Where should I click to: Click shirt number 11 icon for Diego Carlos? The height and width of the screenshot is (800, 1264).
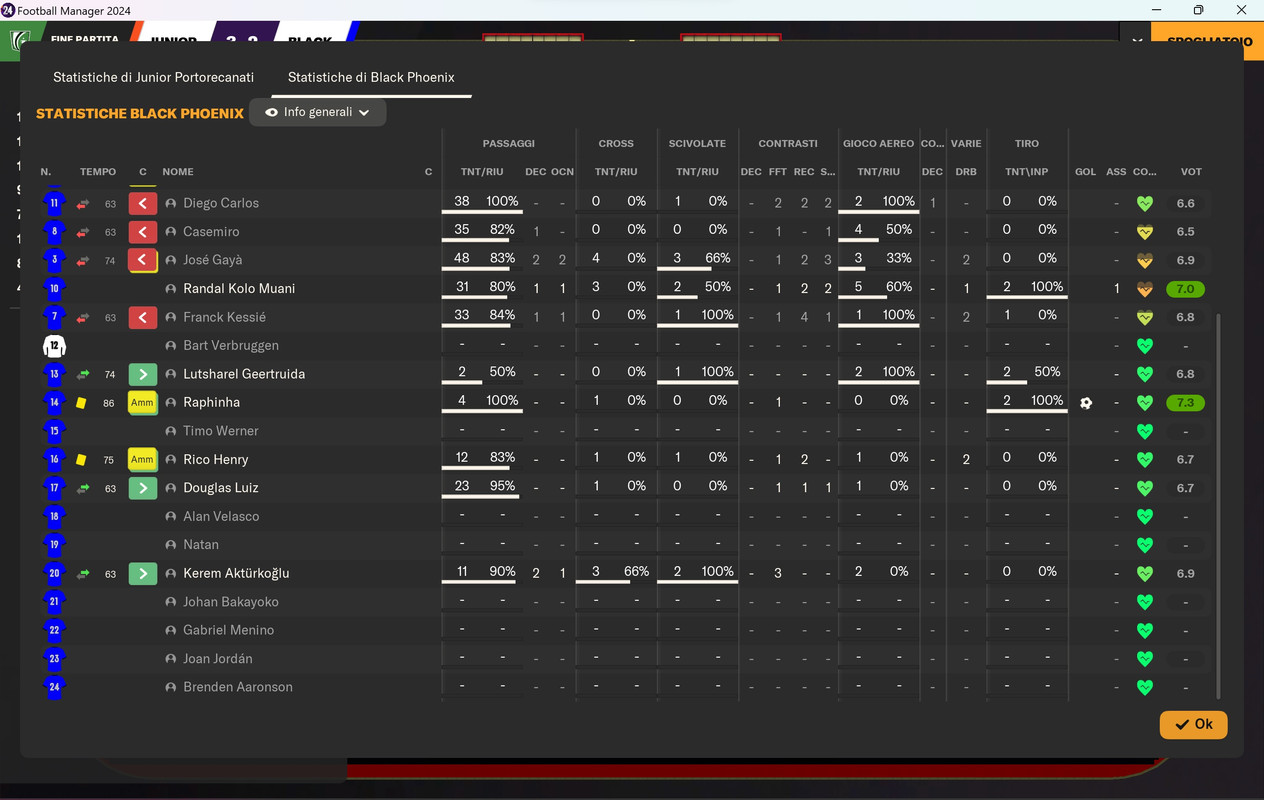(54, 203)
